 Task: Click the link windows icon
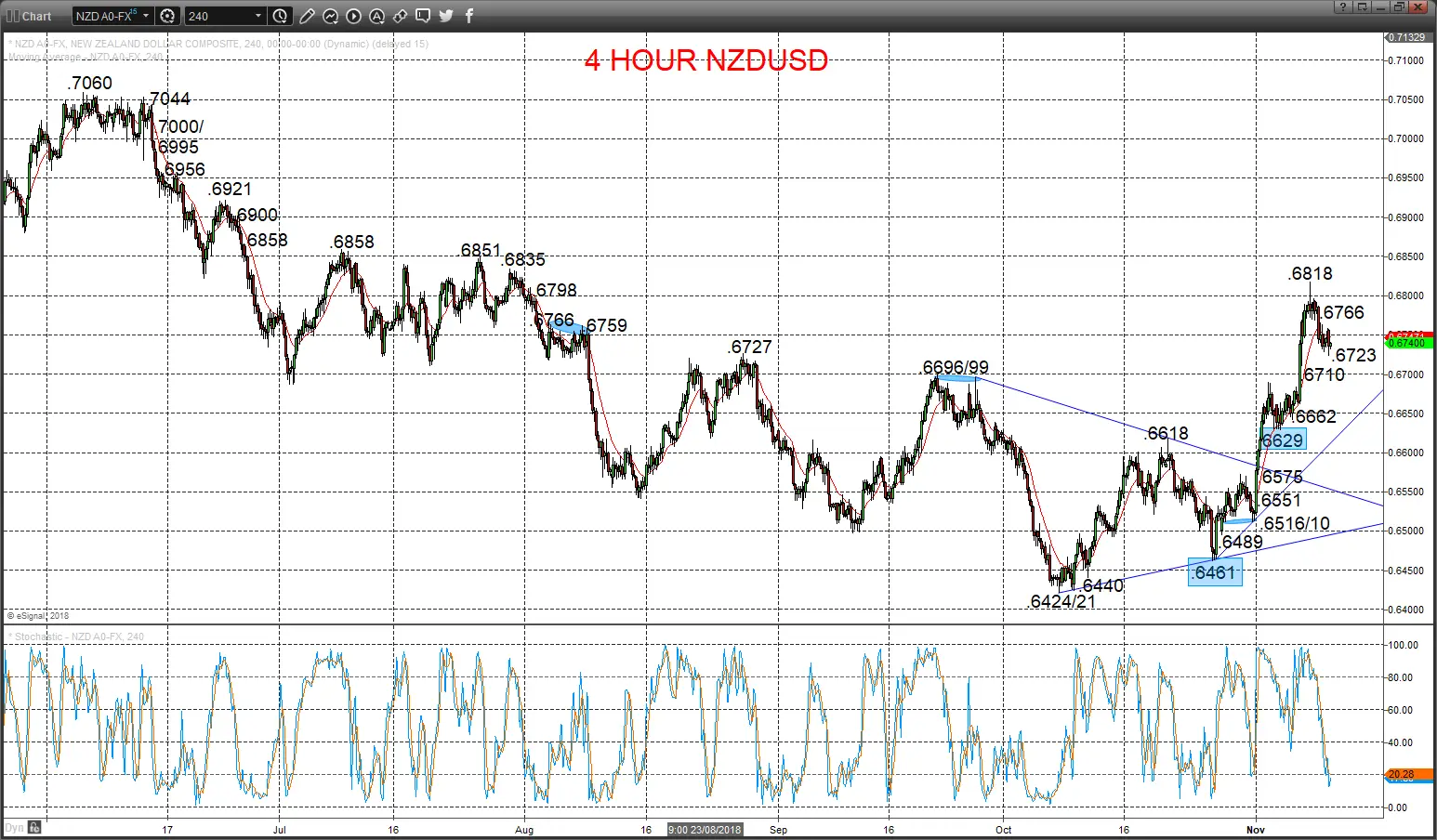click(400, 16)
